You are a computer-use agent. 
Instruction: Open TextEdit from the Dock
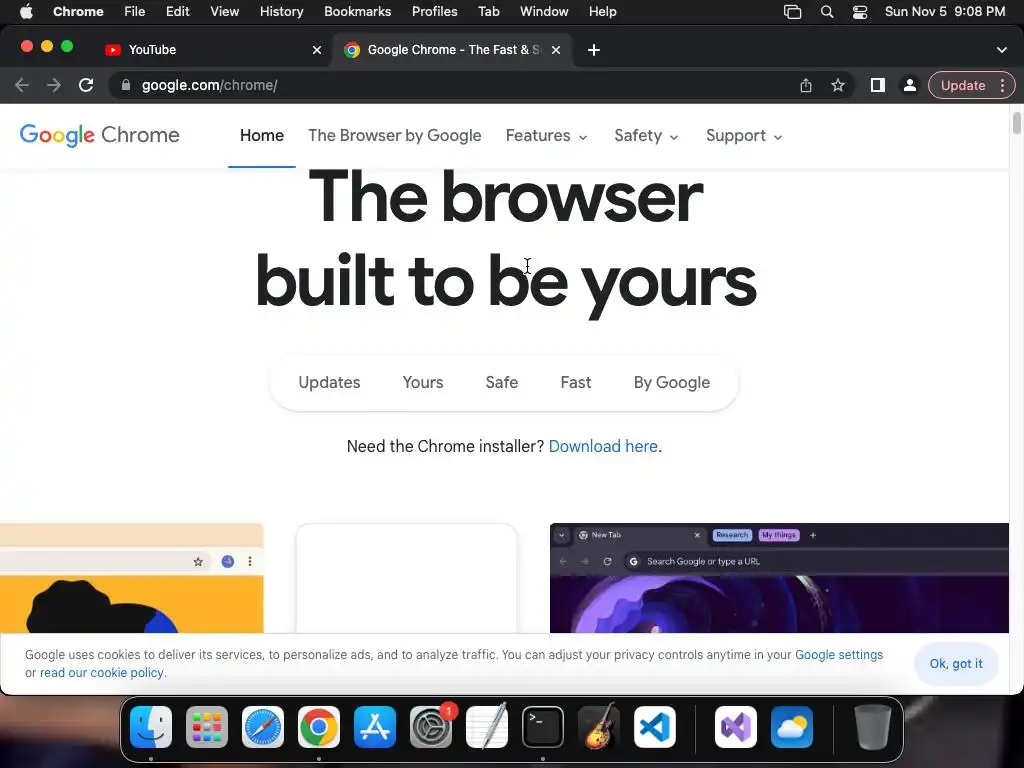487,727
